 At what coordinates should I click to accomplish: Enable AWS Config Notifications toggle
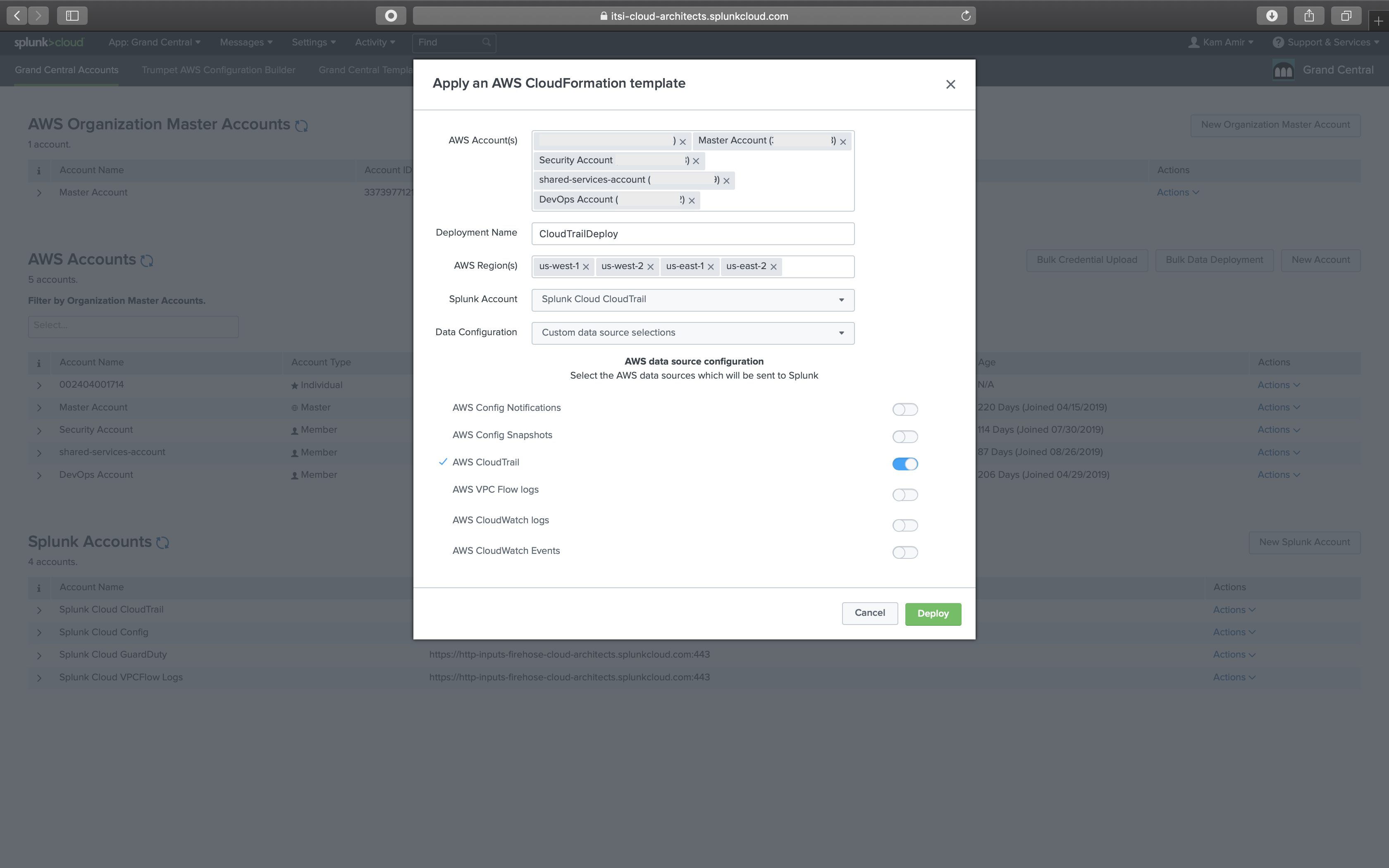click(905, 409)
